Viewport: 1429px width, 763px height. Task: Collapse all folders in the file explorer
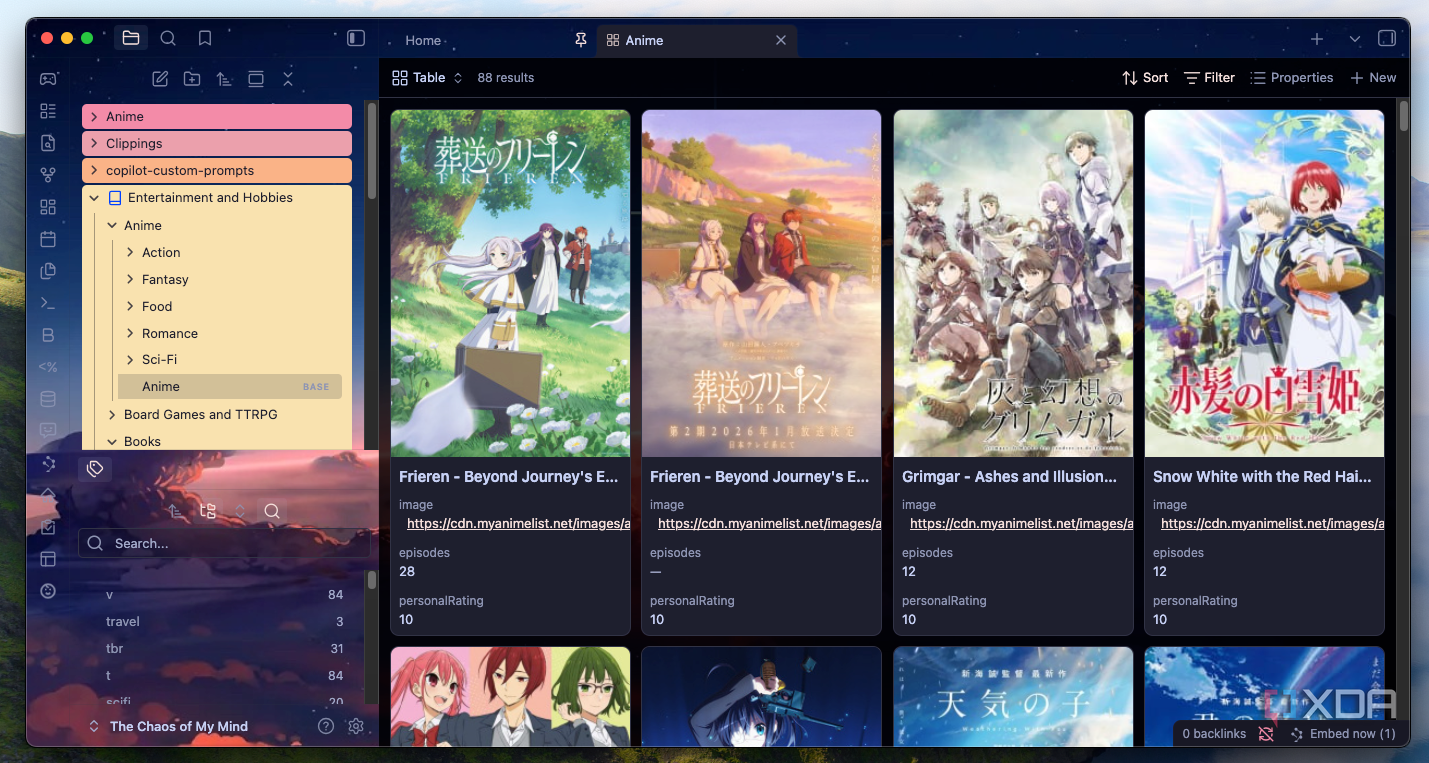[x=288, y=79]
